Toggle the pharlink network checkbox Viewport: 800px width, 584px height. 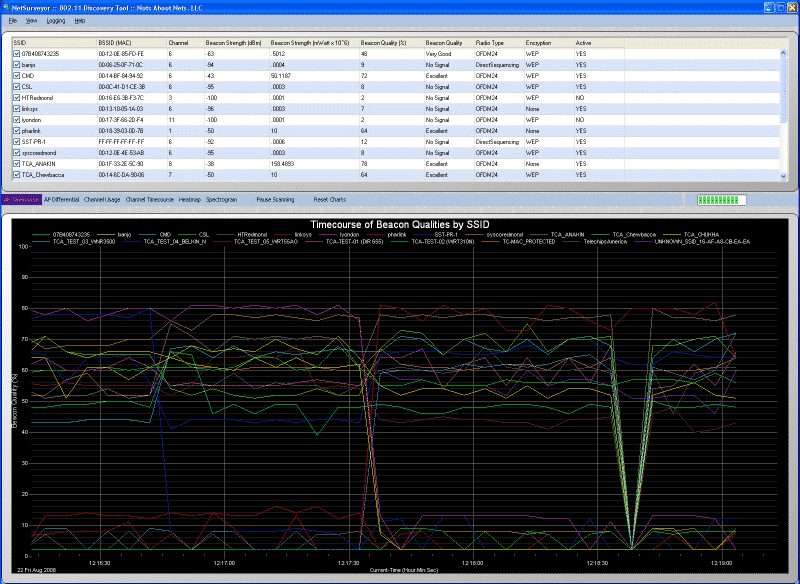coord(16,131)
